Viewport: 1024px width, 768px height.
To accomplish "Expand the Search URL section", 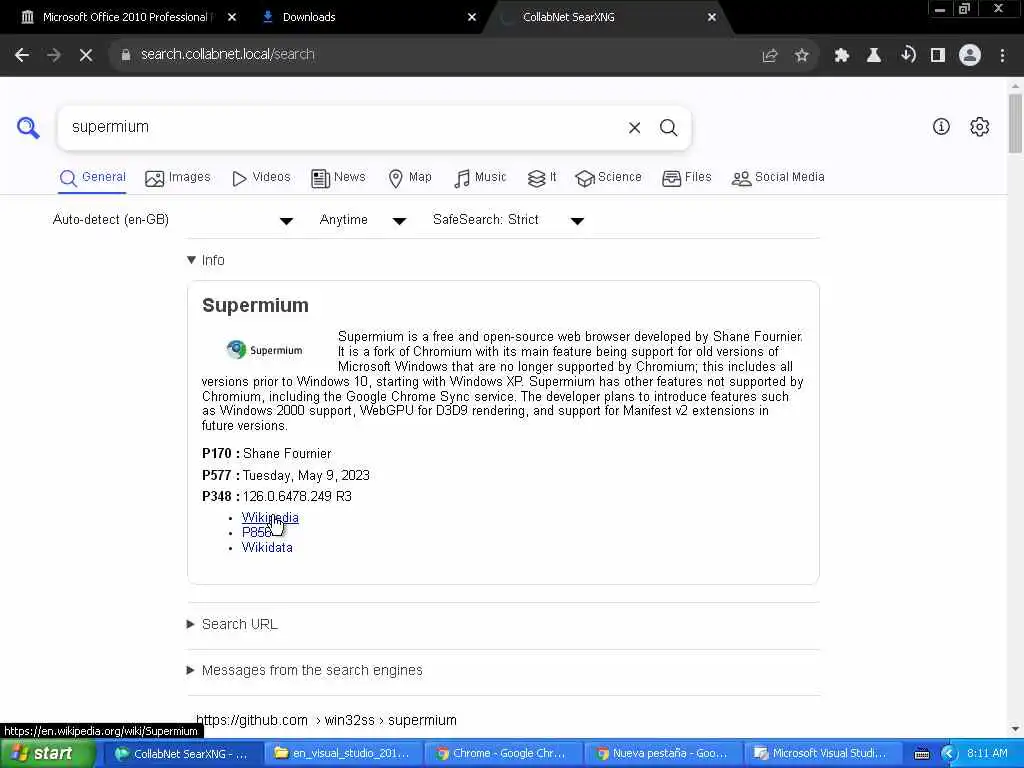I will pyautogui.click(x=232, y=624).
